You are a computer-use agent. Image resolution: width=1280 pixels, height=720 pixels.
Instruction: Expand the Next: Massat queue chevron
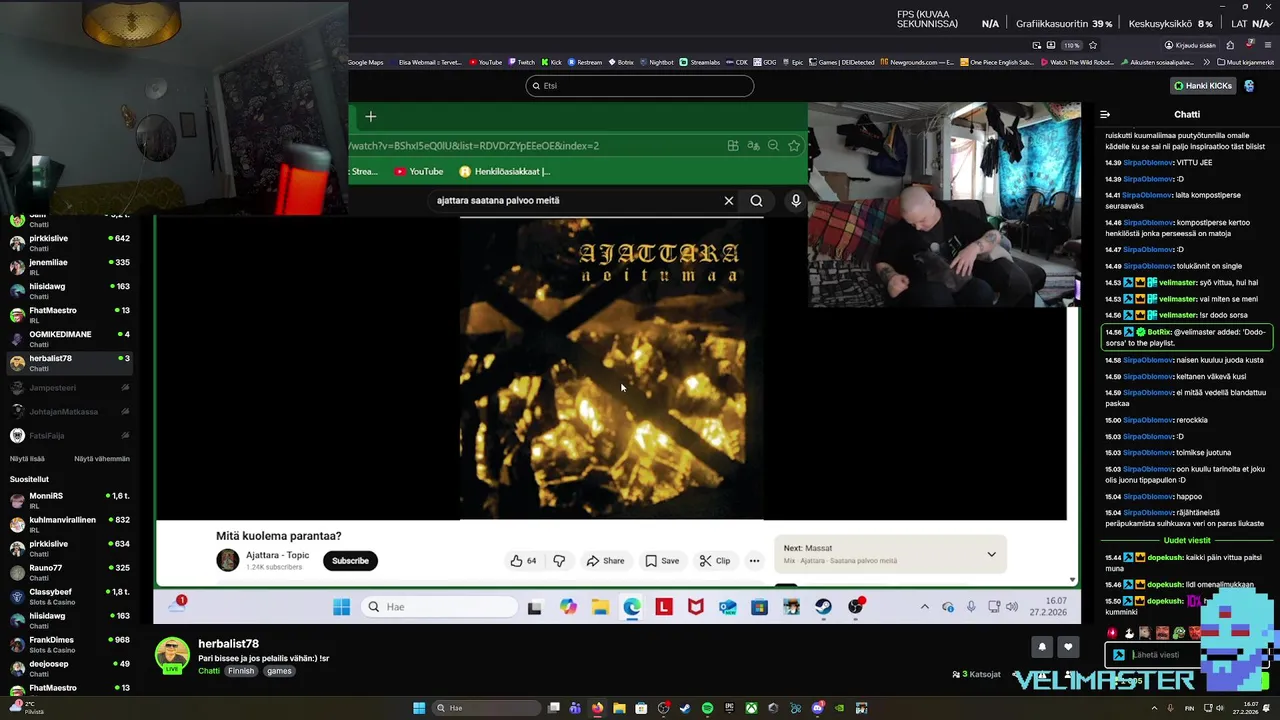pos(991,554)
